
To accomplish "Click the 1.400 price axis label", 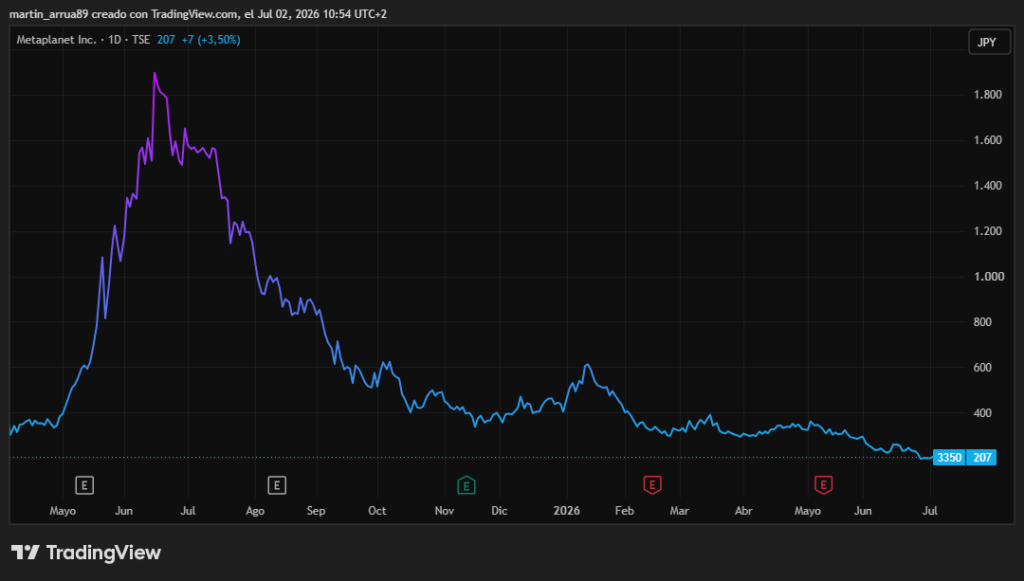I will point(987,186).
